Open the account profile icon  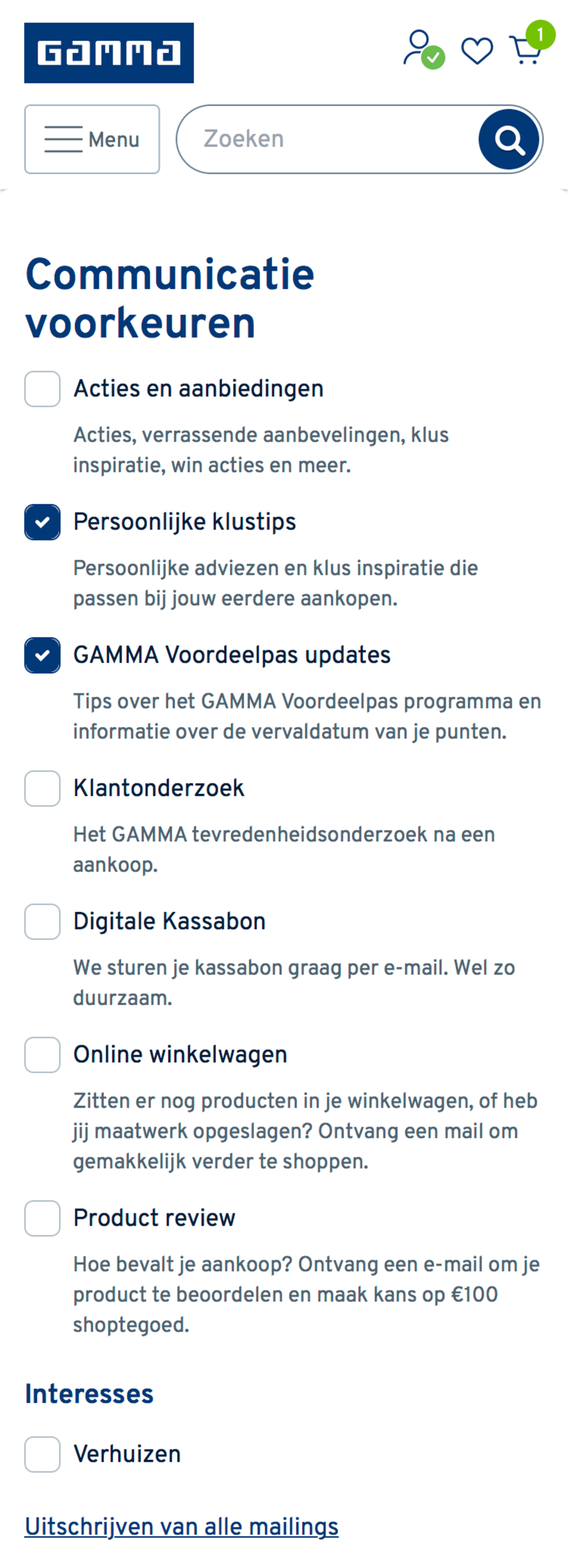[419, 50]
